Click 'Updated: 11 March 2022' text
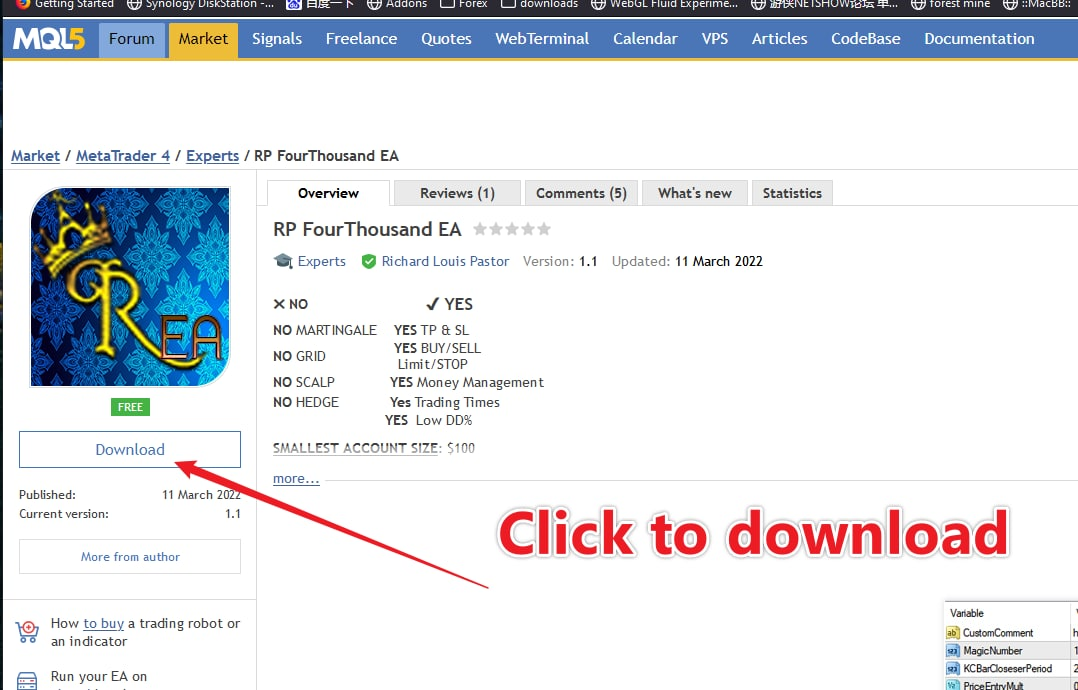The height and width of the screenshot is (690, 1078). coord(687,262)
